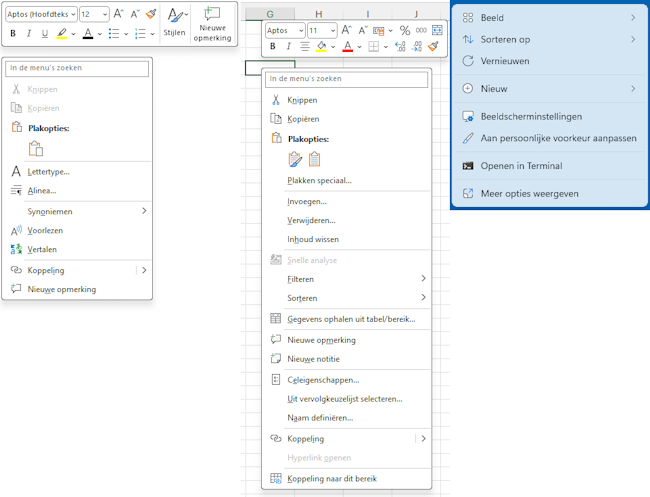
Task: Click the decrease decimal places icon
Action: [416, 47]
